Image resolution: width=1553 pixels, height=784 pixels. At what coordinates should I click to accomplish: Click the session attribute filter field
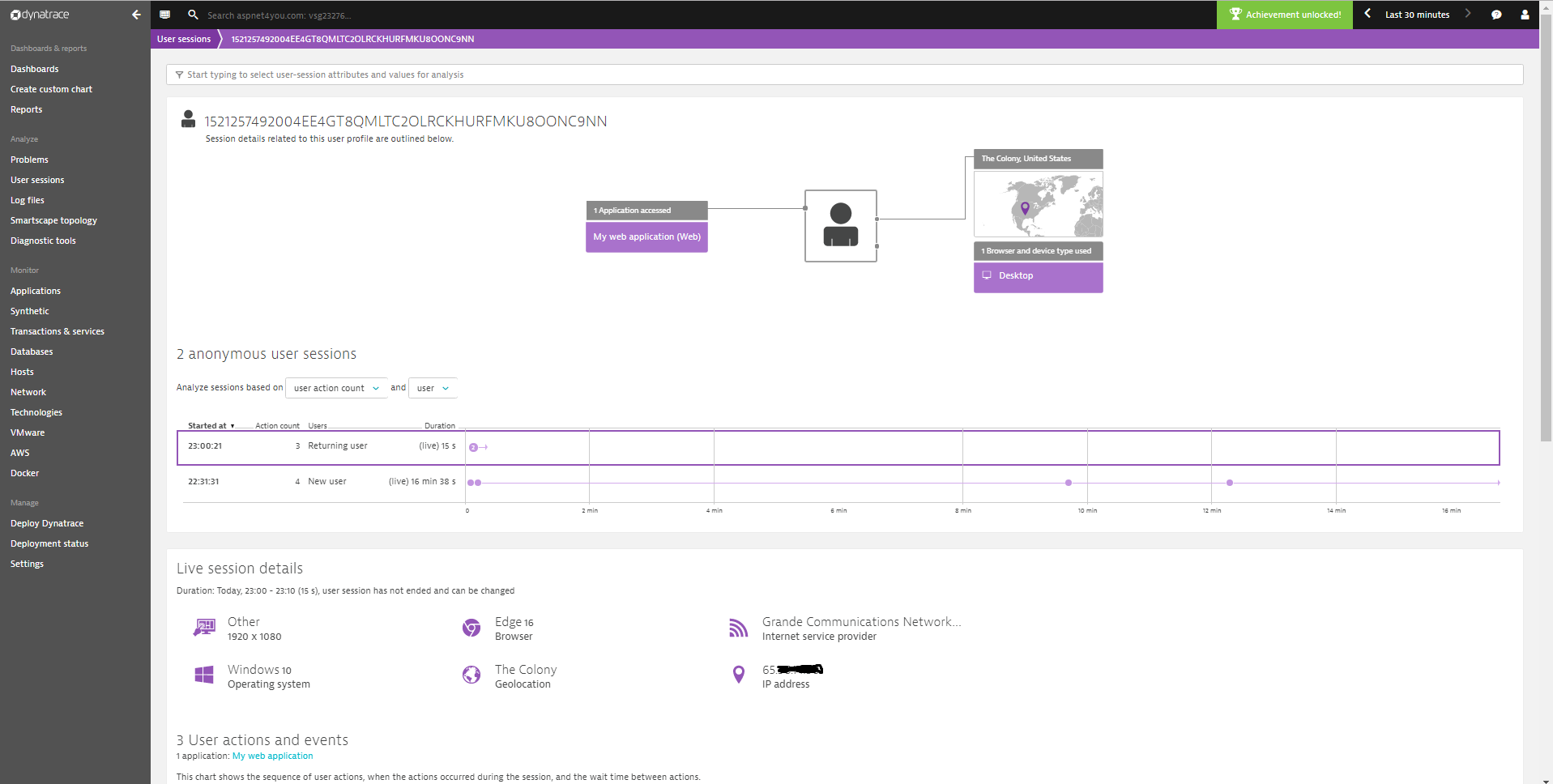point(844,75)
